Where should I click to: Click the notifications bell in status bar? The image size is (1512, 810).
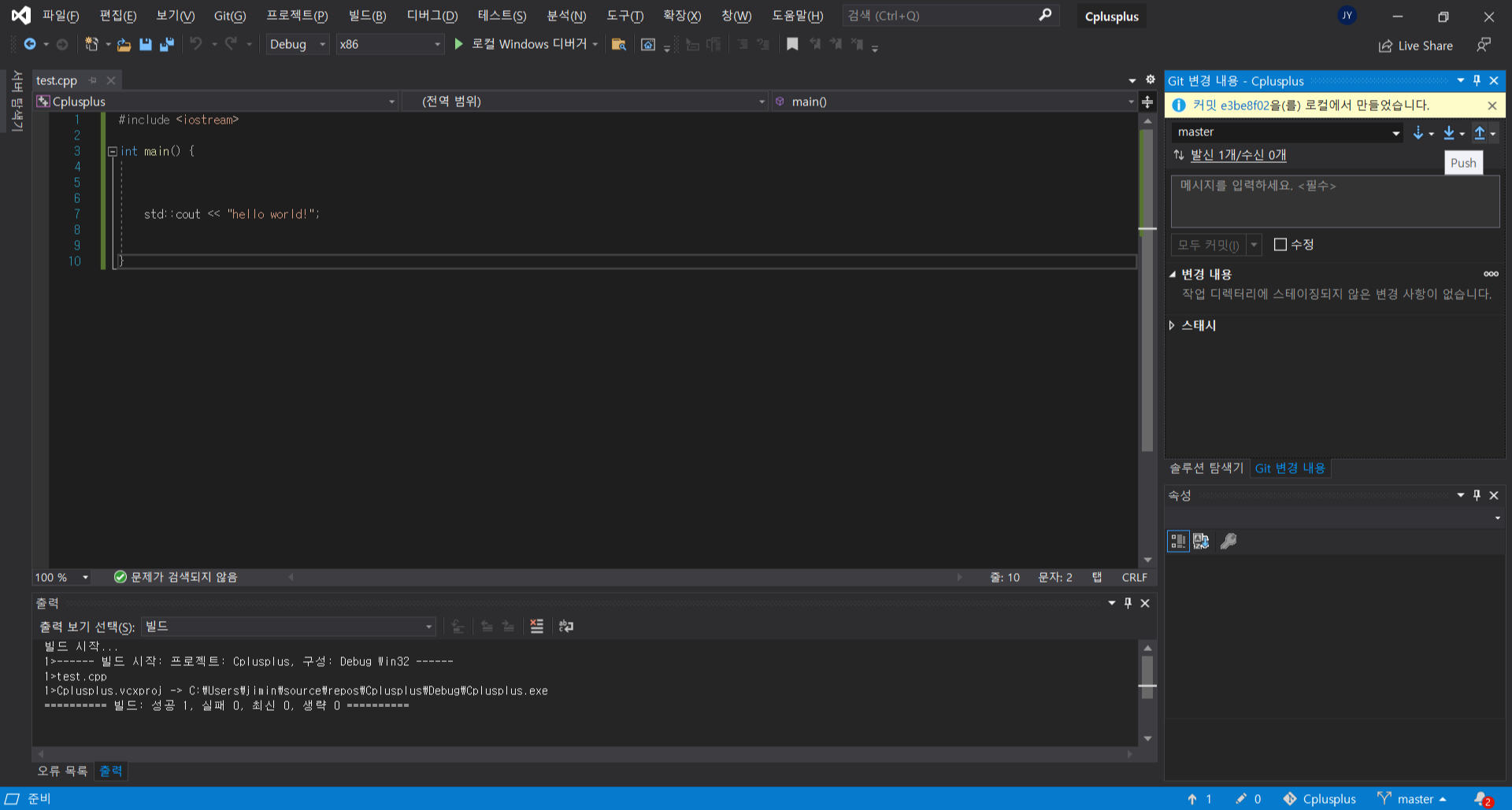pos(1481,799)
